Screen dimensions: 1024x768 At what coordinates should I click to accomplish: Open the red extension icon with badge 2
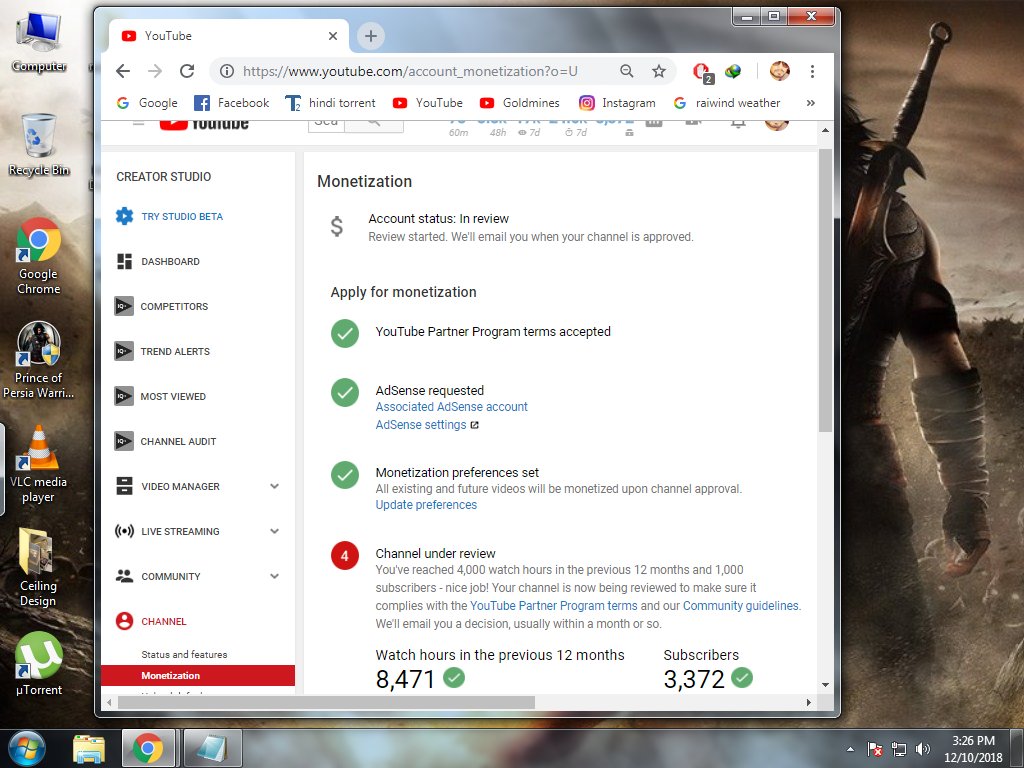[703, 72]
